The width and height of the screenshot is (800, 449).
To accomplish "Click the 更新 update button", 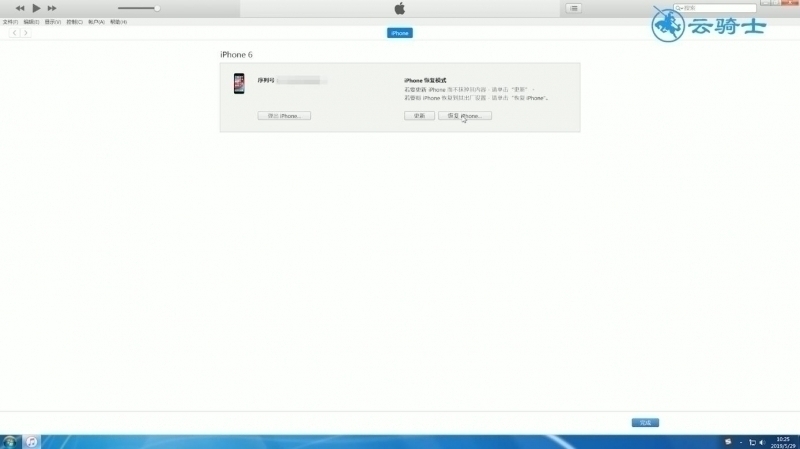I will pos(419,116).
